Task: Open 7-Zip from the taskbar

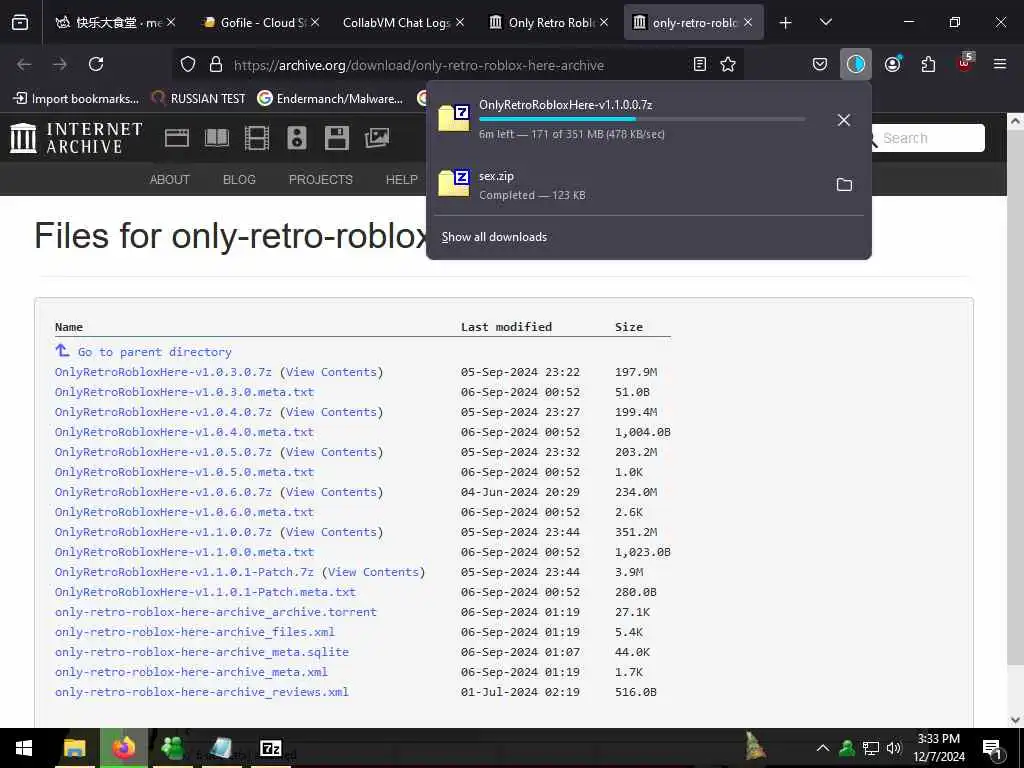Action: [x=270, y=748]
